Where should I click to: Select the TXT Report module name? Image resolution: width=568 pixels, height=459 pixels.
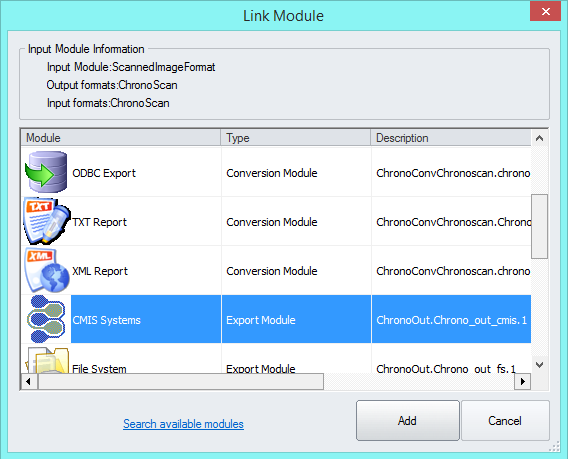(99, 222)
